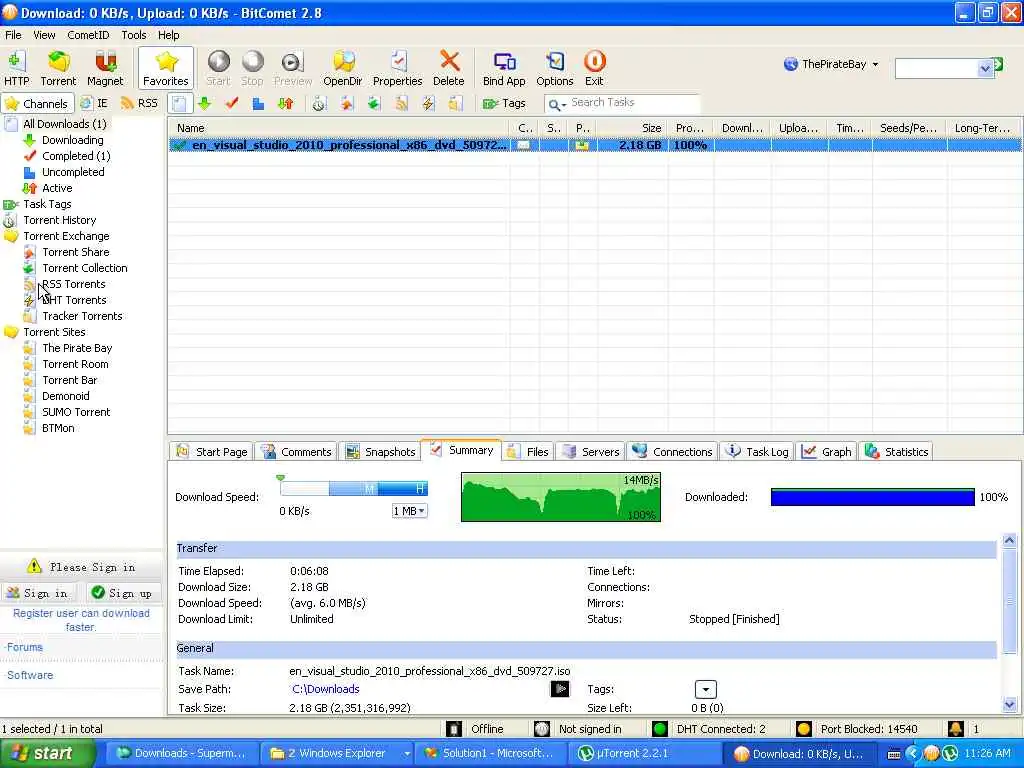
Task: Click the Torrent Share small toolbar icon
Action: click(346, 103)
